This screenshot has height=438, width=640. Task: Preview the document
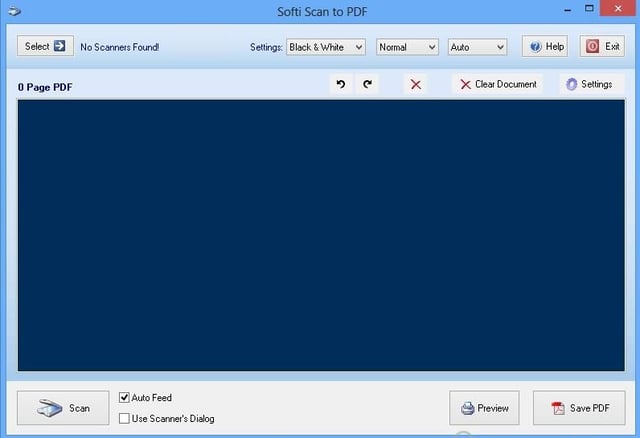coord(484,408)
